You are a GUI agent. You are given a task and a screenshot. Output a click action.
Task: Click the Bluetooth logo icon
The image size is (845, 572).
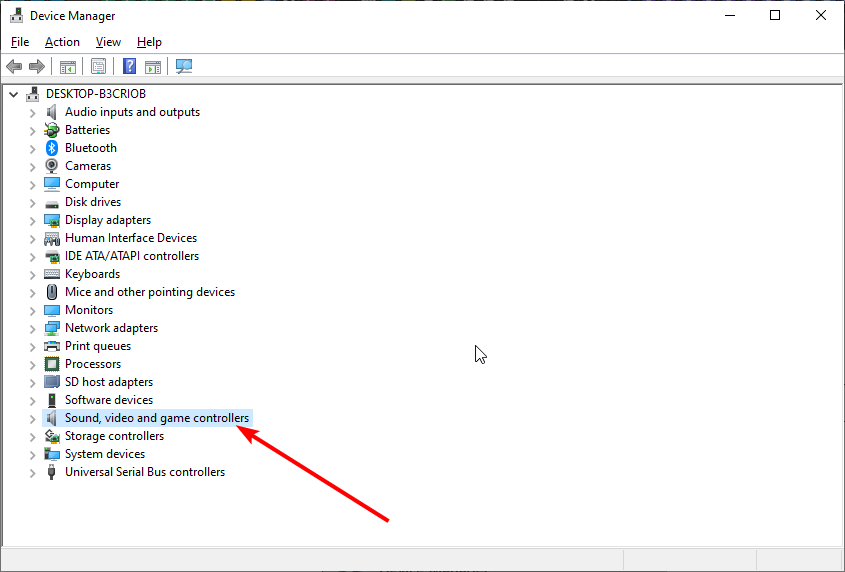pyautogui.click(x=52, y=148)
